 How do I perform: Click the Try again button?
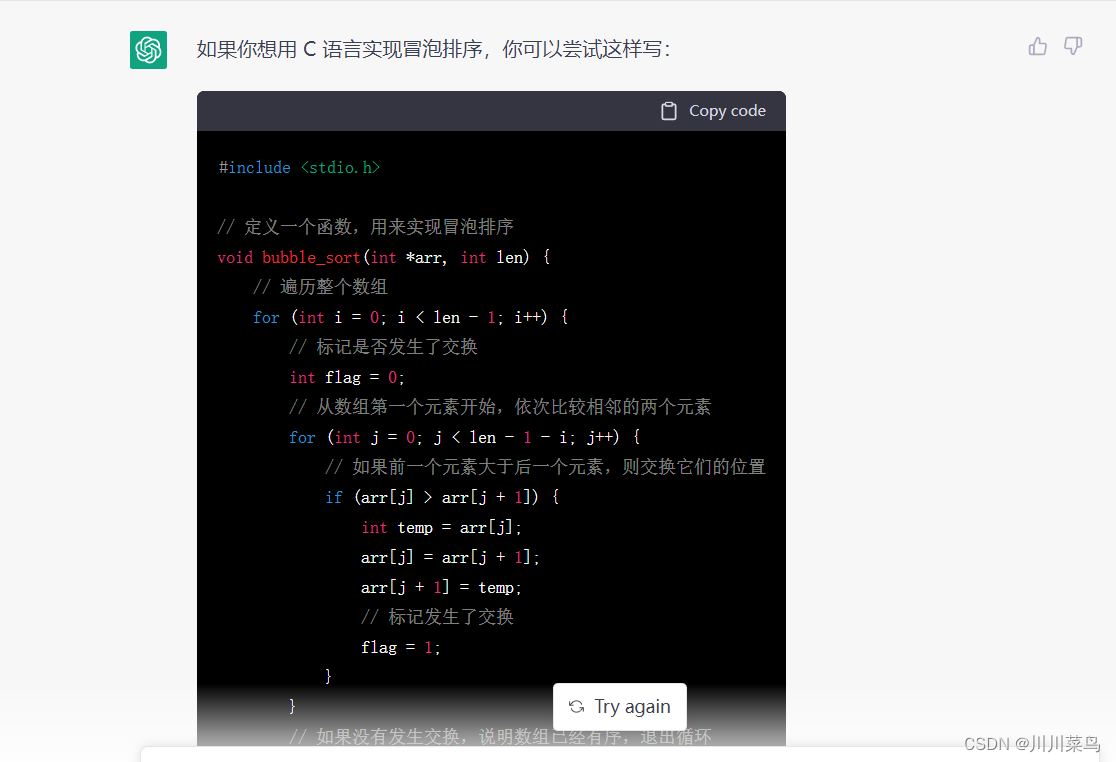tap(620, 707)
